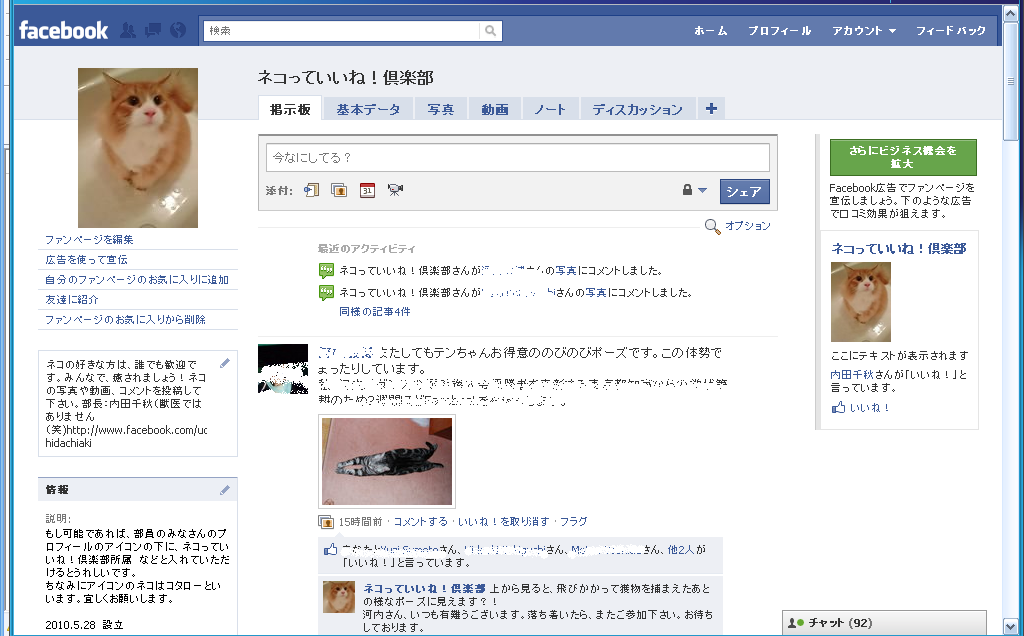Click the facebook logo
The width and height of the screenshot is (1024, 636).
63,30
